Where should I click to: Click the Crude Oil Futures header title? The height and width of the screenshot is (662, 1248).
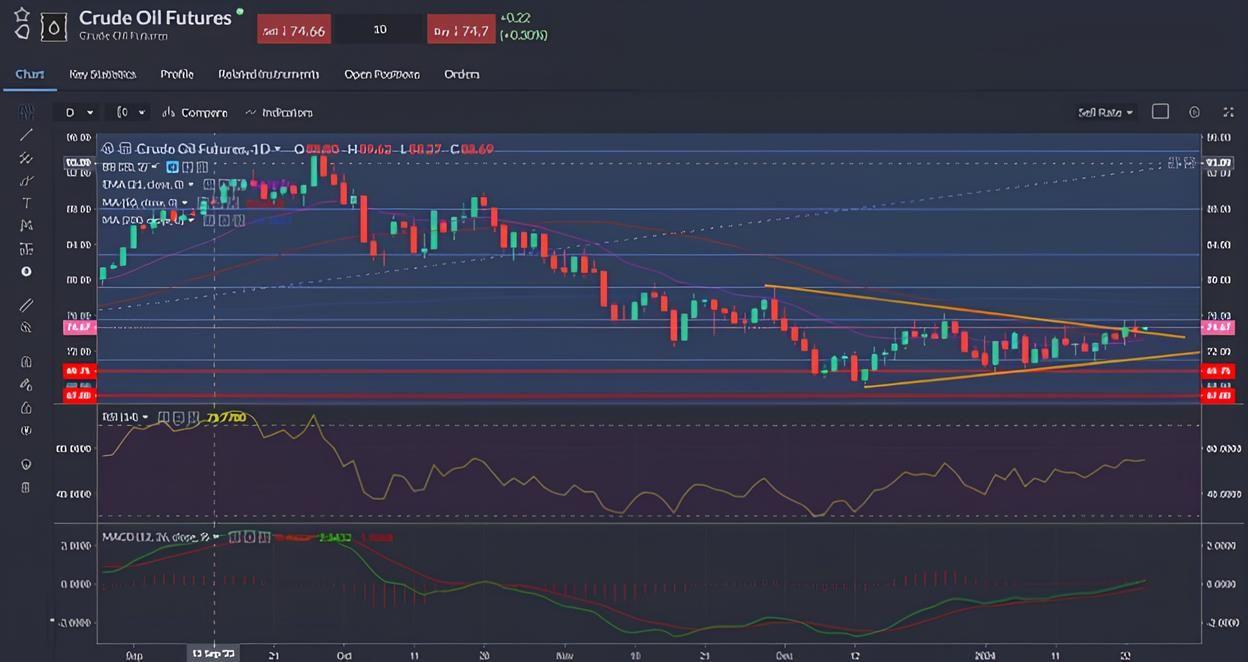click(155, 18)
